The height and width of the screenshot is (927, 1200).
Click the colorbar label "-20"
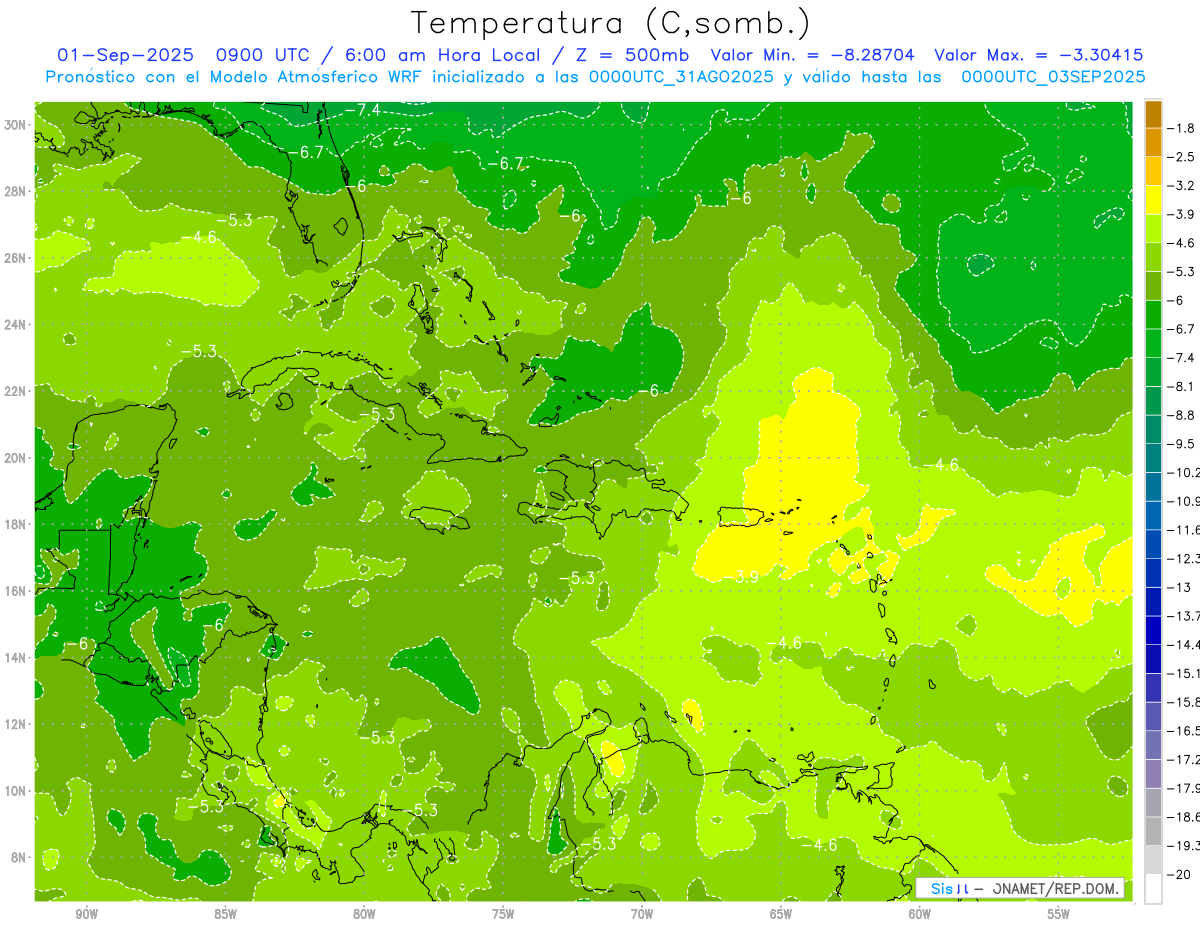(1179, 875)
